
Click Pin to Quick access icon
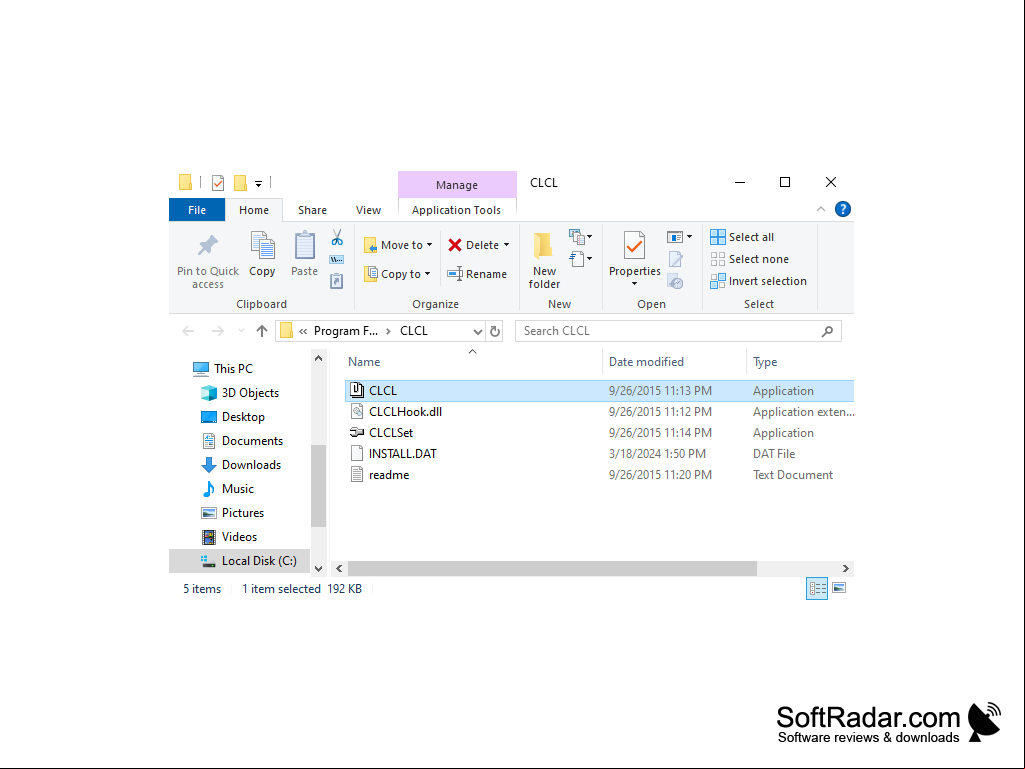click(208, 246)
